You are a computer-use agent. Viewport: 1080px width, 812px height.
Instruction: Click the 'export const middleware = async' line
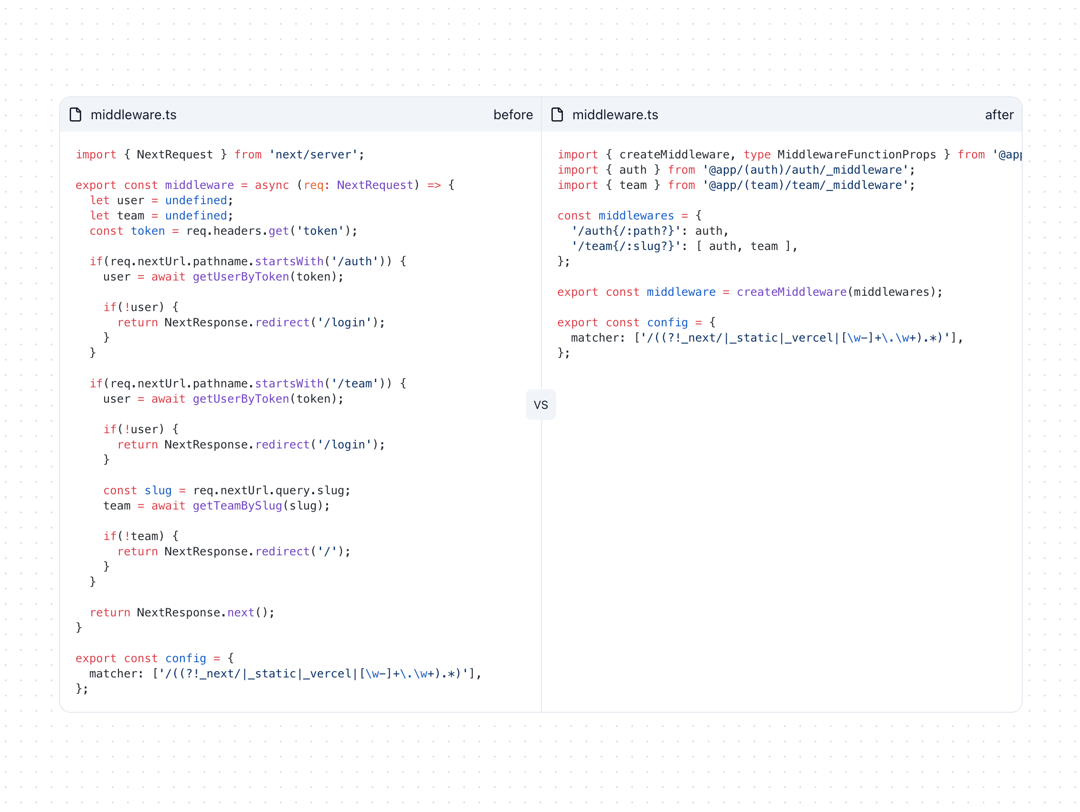[x=265, y=185]
